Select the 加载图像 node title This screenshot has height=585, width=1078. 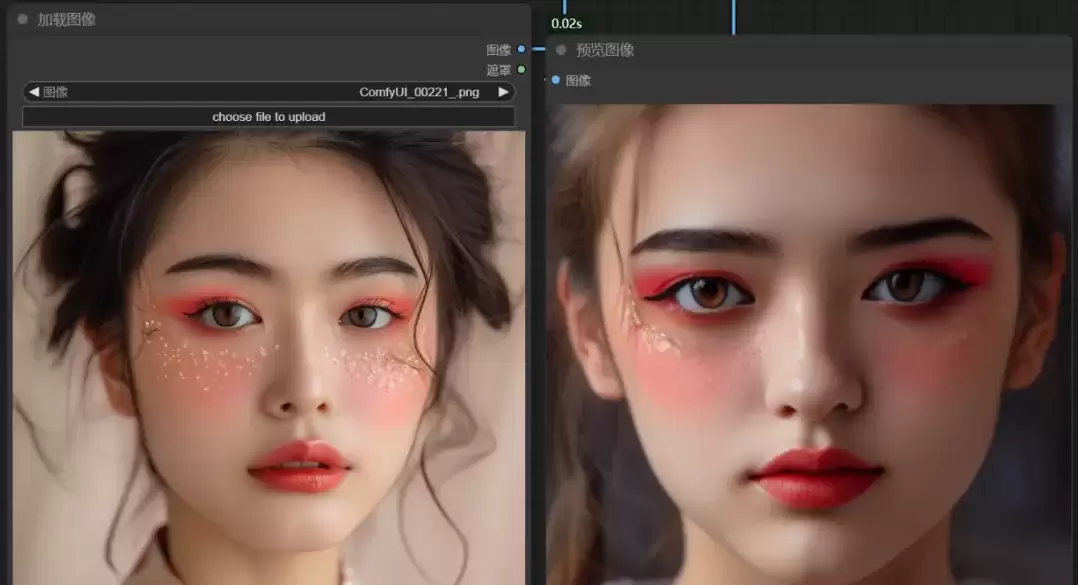coord(67,20)
